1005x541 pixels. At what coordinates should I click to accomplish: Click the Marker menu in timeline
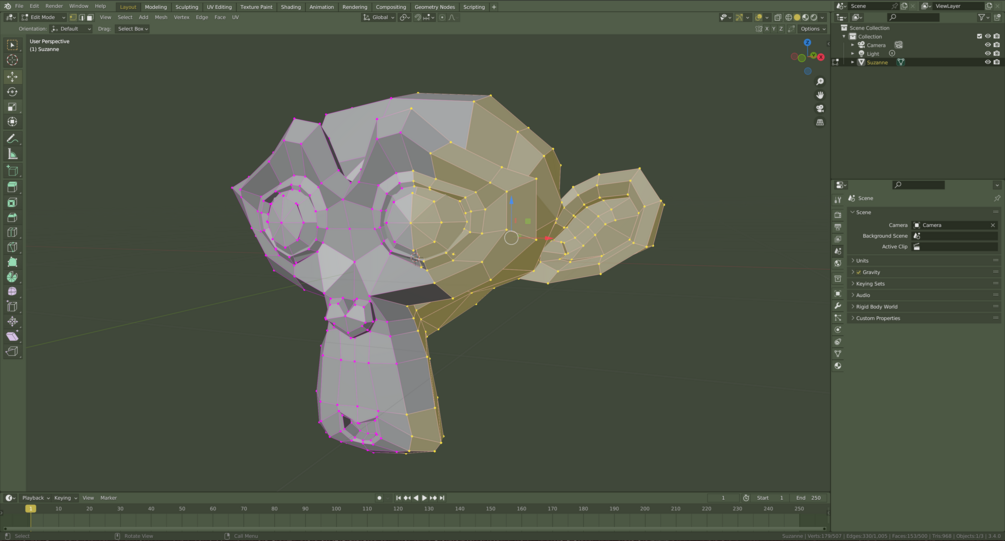click(x=108, y=498)
